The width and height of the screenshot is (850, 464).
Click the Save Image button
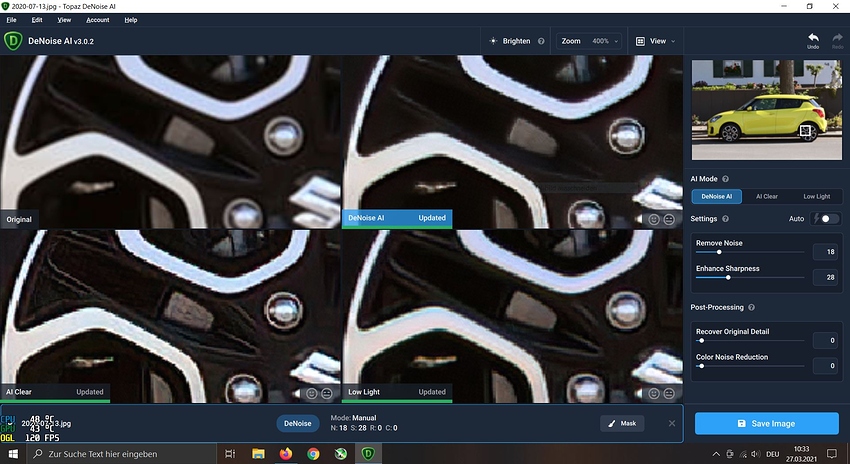[x=766, y=423]
